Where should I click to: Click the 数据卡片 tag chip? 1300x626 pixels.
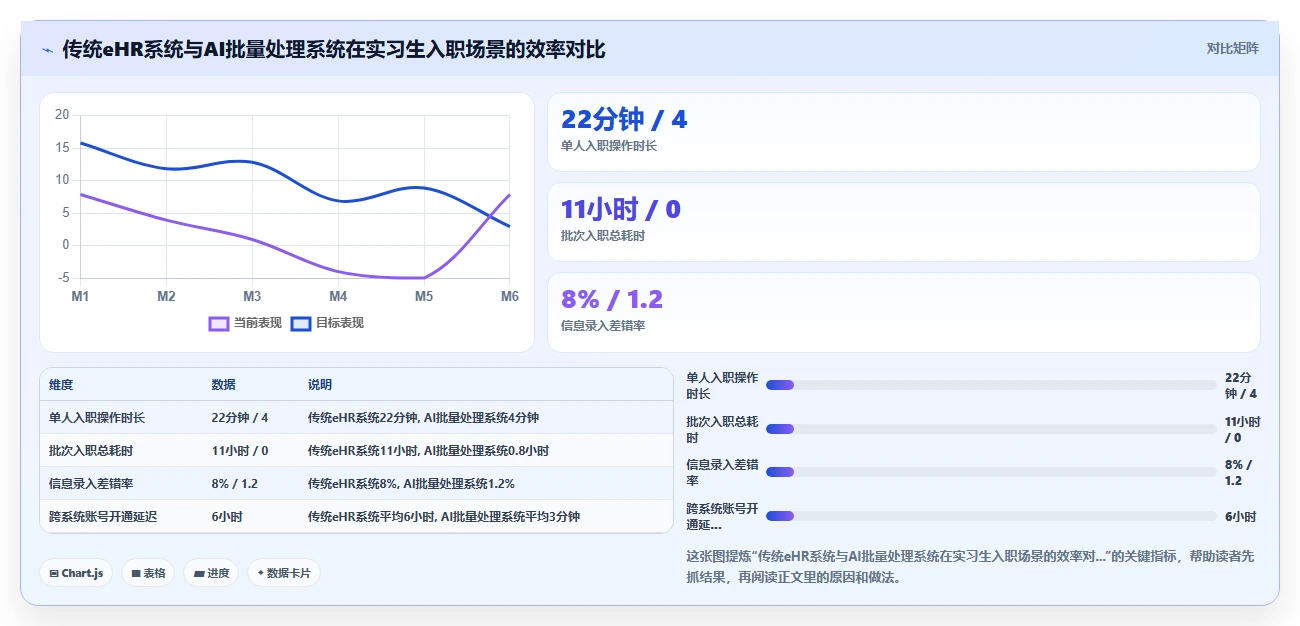pyautogui.click(x=284, y=573)
